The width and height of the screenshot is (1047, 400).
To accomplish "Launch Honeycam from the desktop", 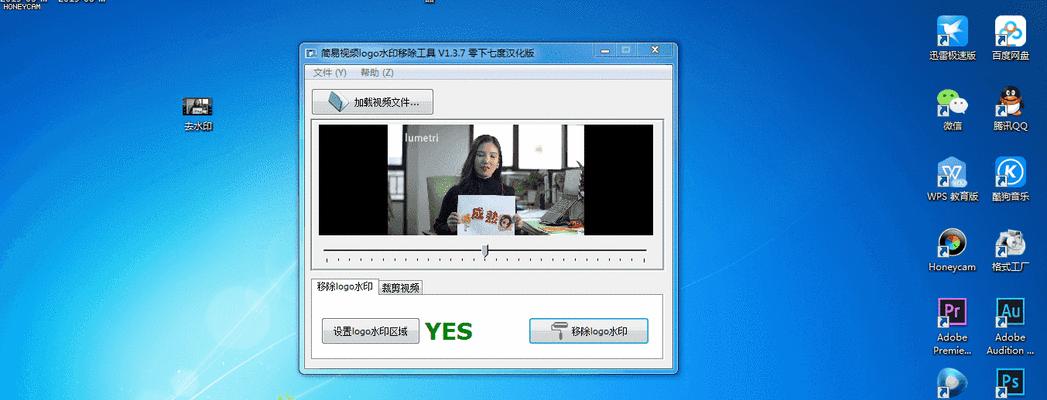I will (x=952, y=250).
